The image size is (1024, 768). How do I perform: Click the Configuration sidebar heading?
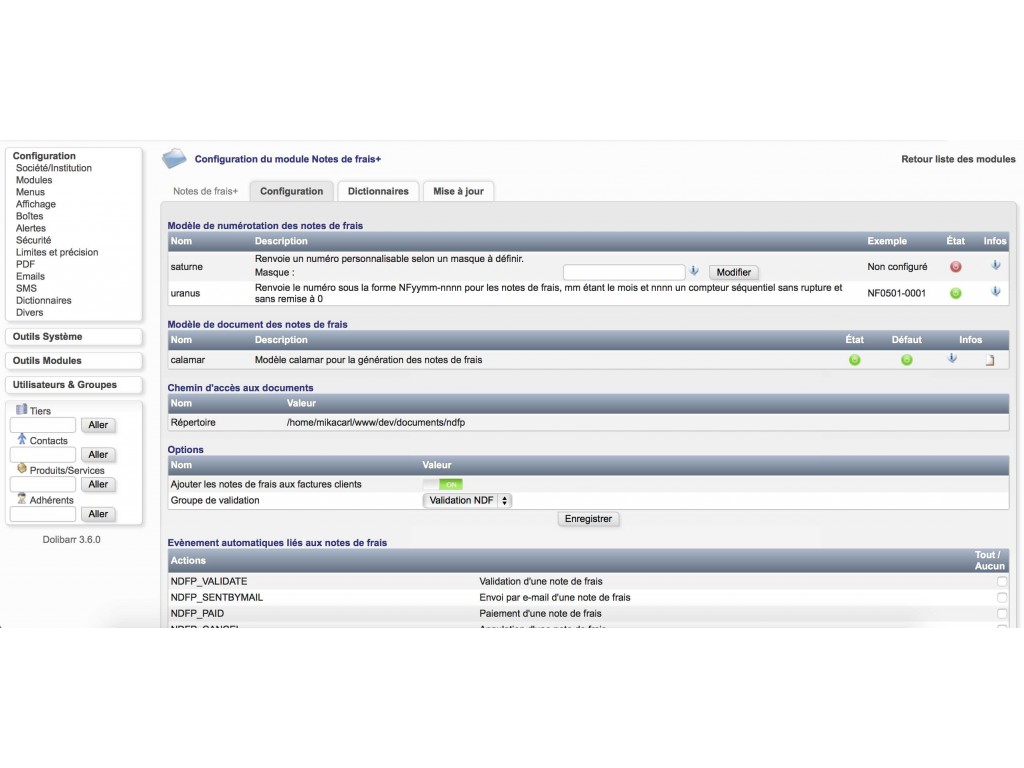tap(44, 156)
